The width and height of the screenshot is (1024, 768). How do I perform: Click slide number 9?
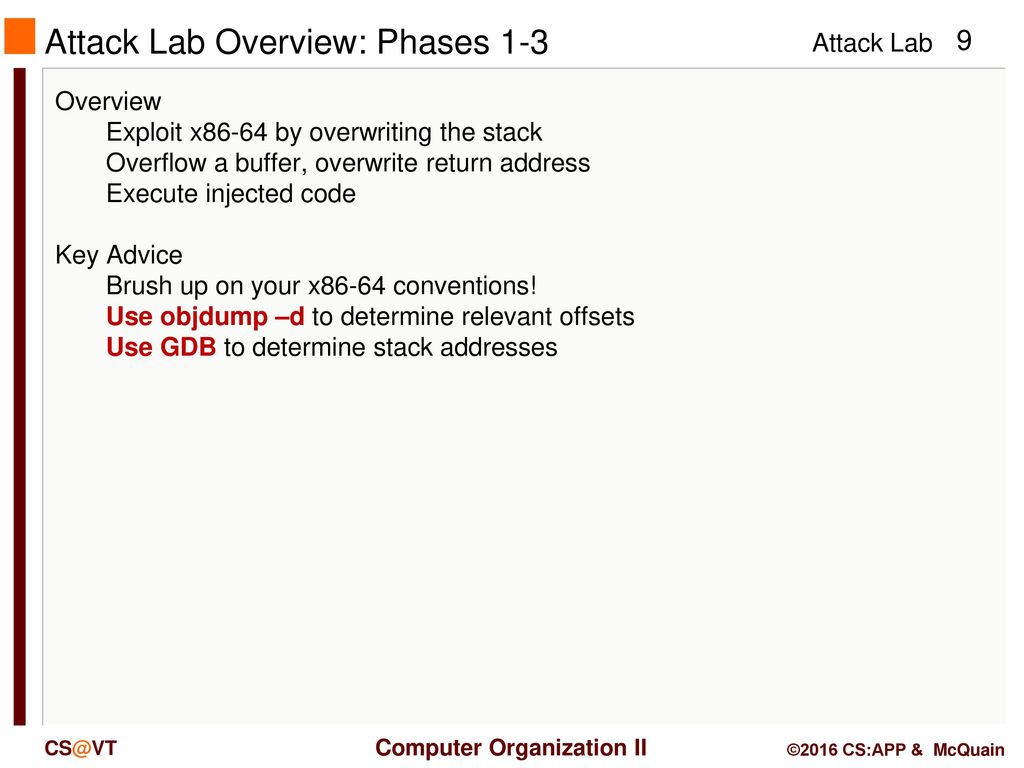(x=964, y=41)
